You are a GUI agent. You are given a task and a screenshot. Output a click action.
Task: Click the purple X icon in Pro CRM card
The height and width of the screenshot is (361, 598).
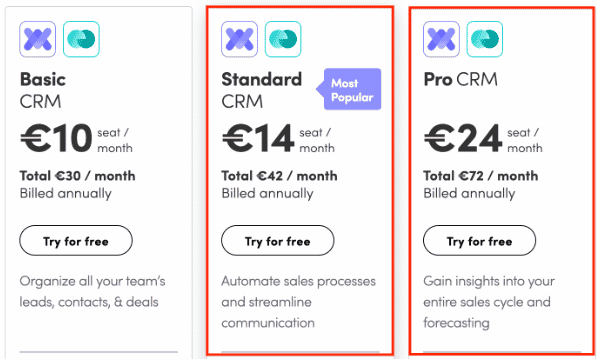coord(441,39)
